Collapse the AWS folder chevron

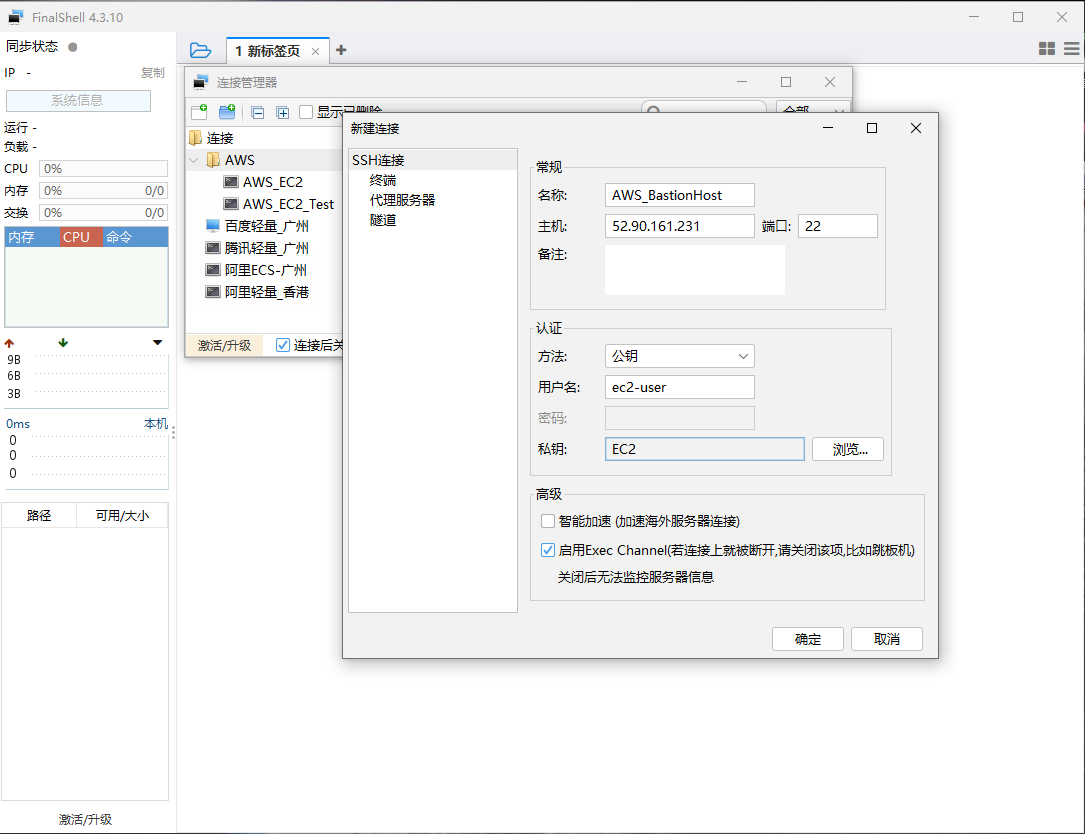[x=194, y=161]
